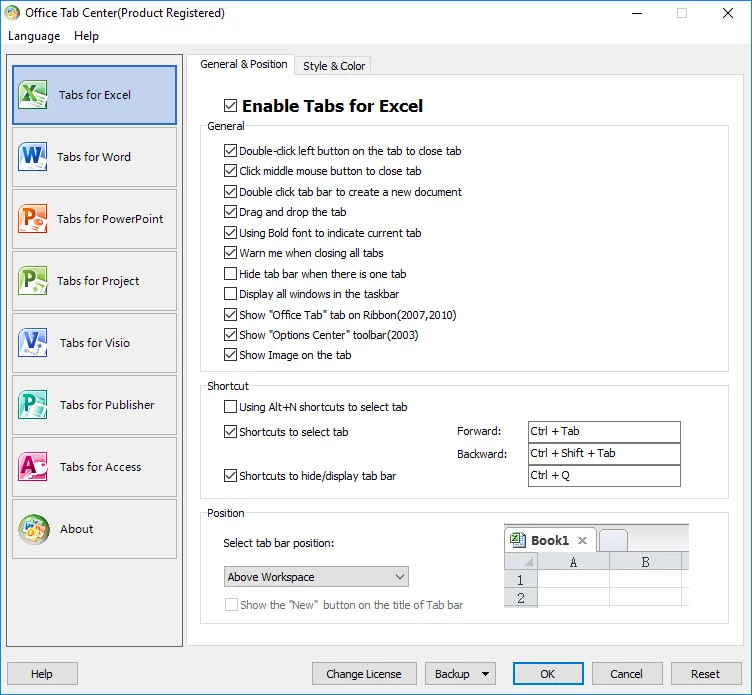The height and width of the screenshot is (695, 752).
Task: Select the Publisher icon in the sidebar
Action: tap(33, 404)
